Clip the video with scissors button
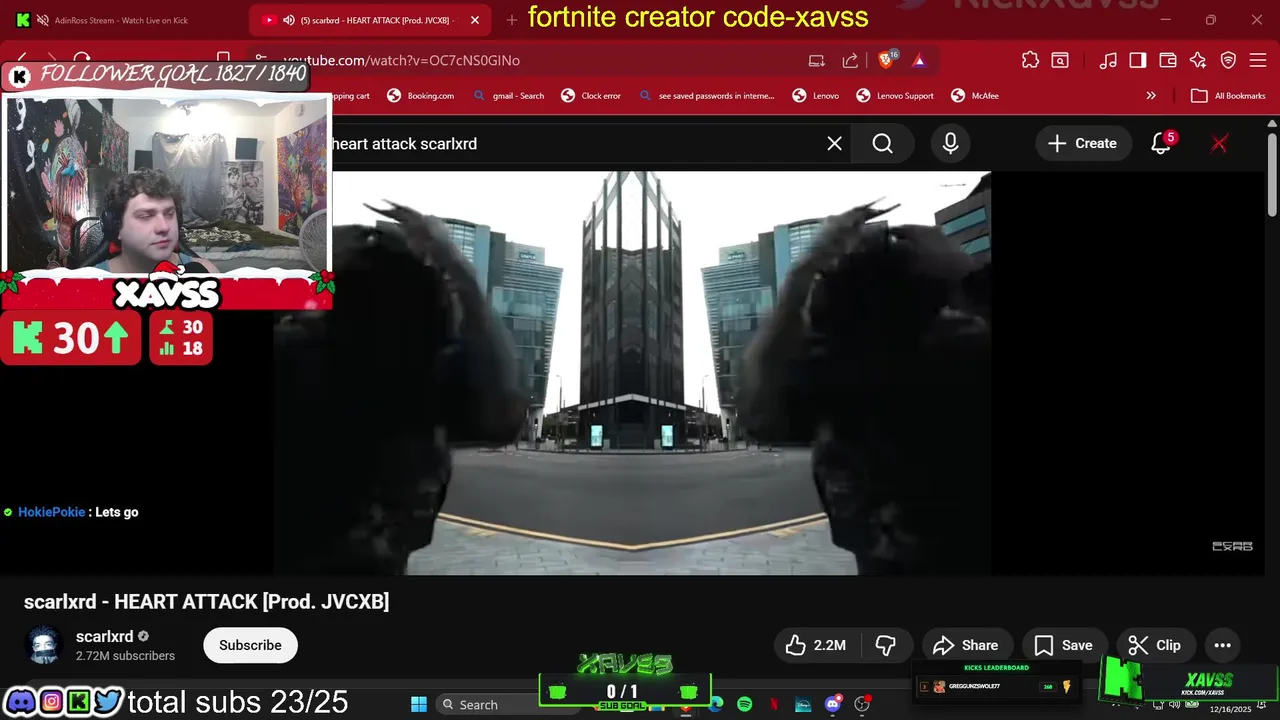1280x720 pixels. click(x=1154, y=645)
